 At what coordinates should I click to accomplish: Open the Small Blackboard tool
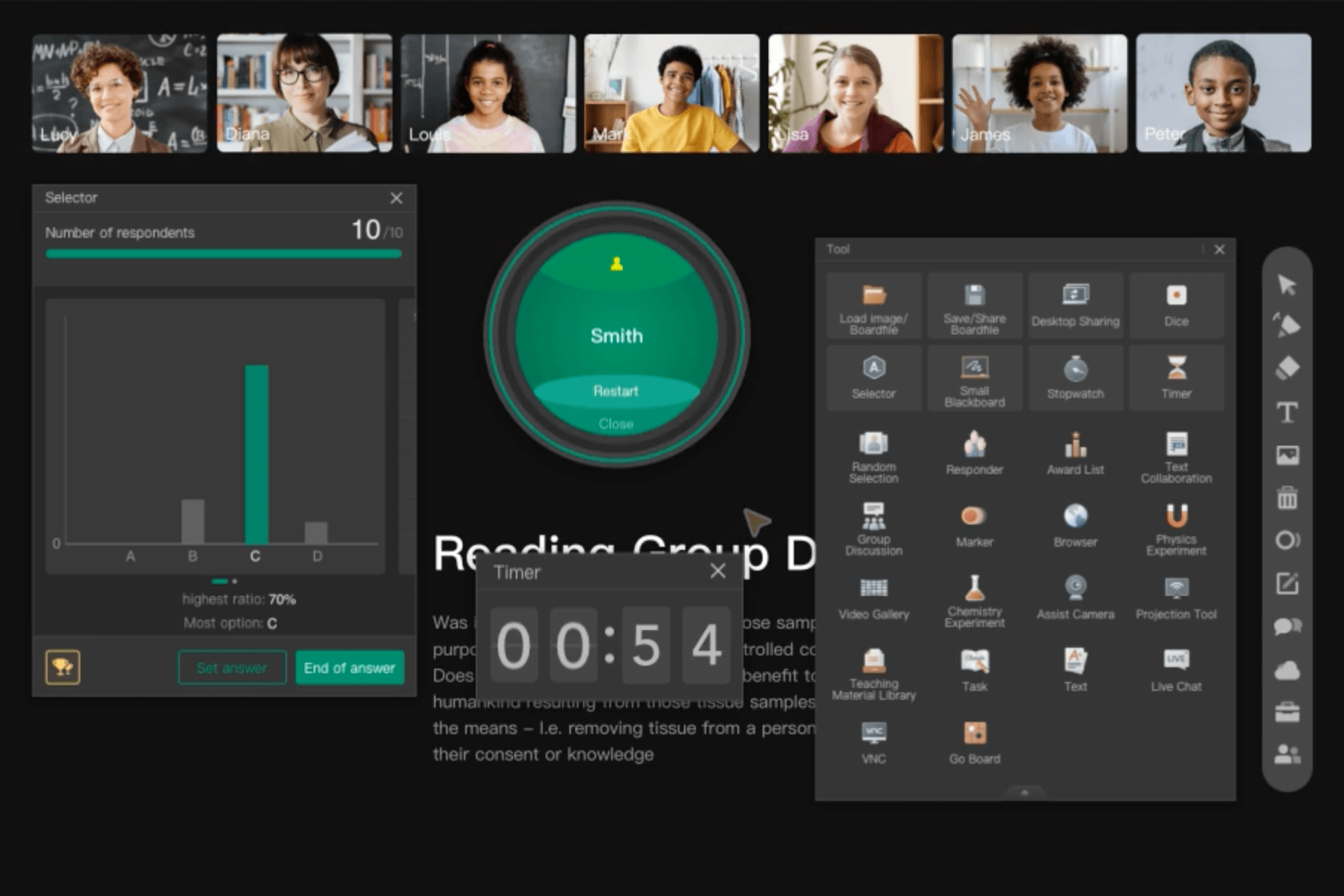[x=974, y=377]
